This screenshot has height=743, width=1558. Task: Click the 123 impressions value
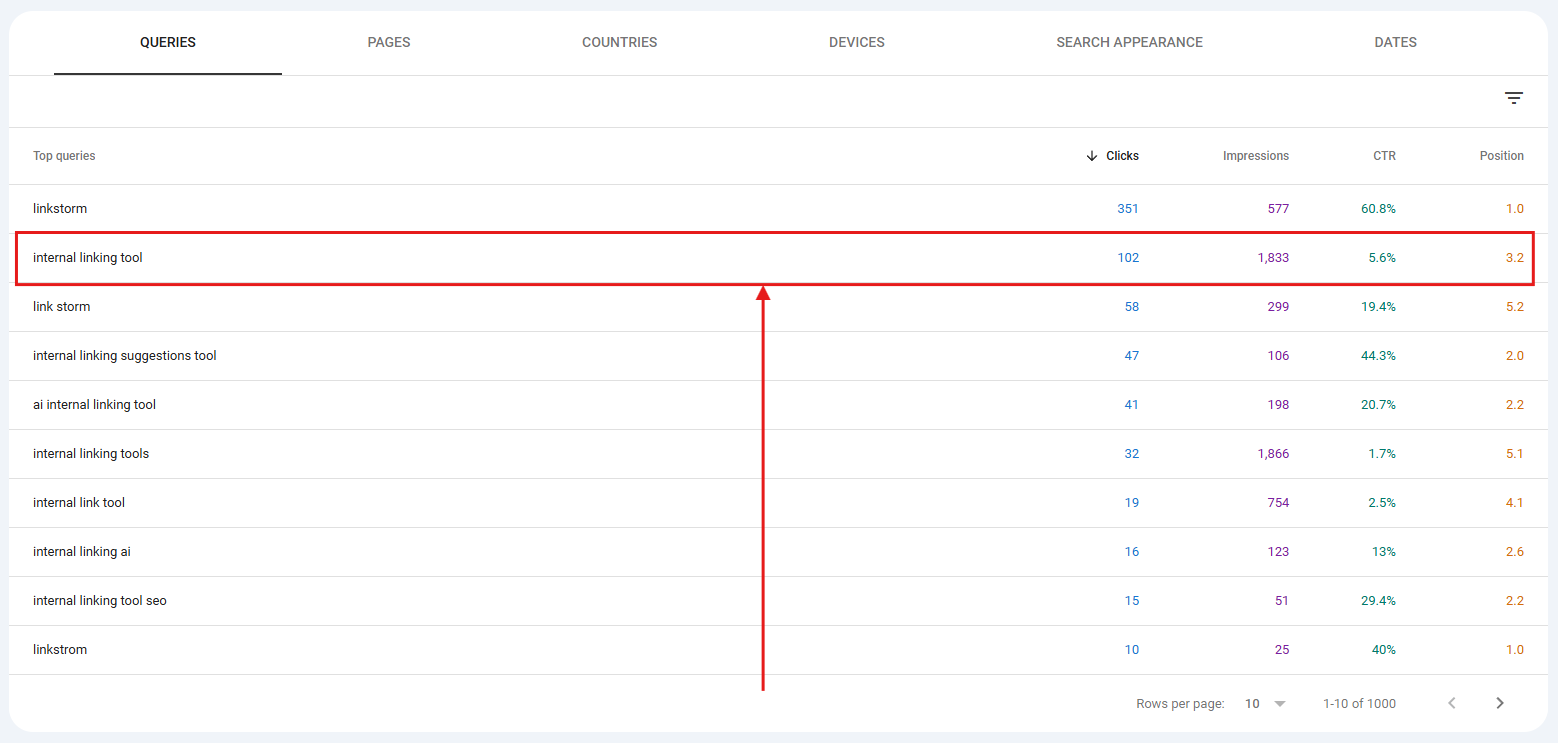pos(1278,552)
